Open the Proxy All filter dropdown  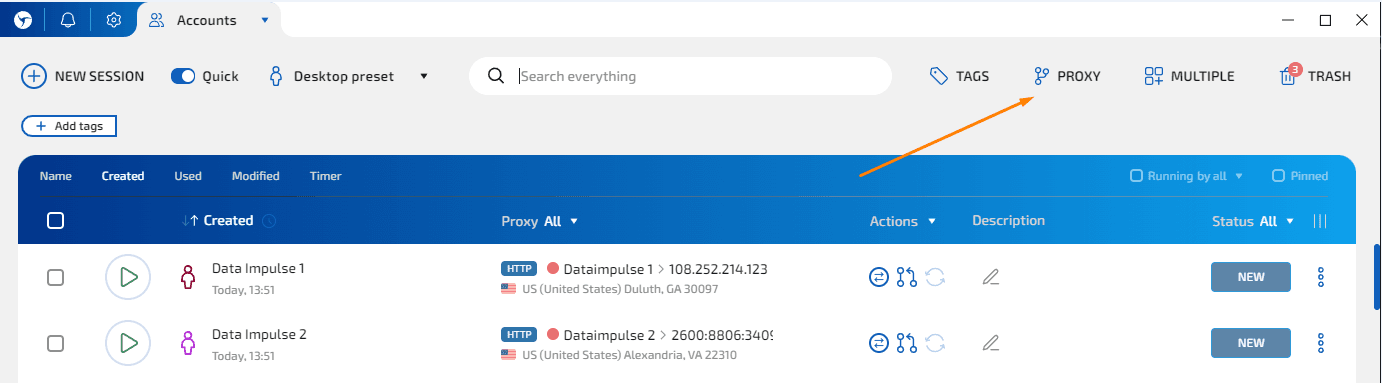pos(540,221)
